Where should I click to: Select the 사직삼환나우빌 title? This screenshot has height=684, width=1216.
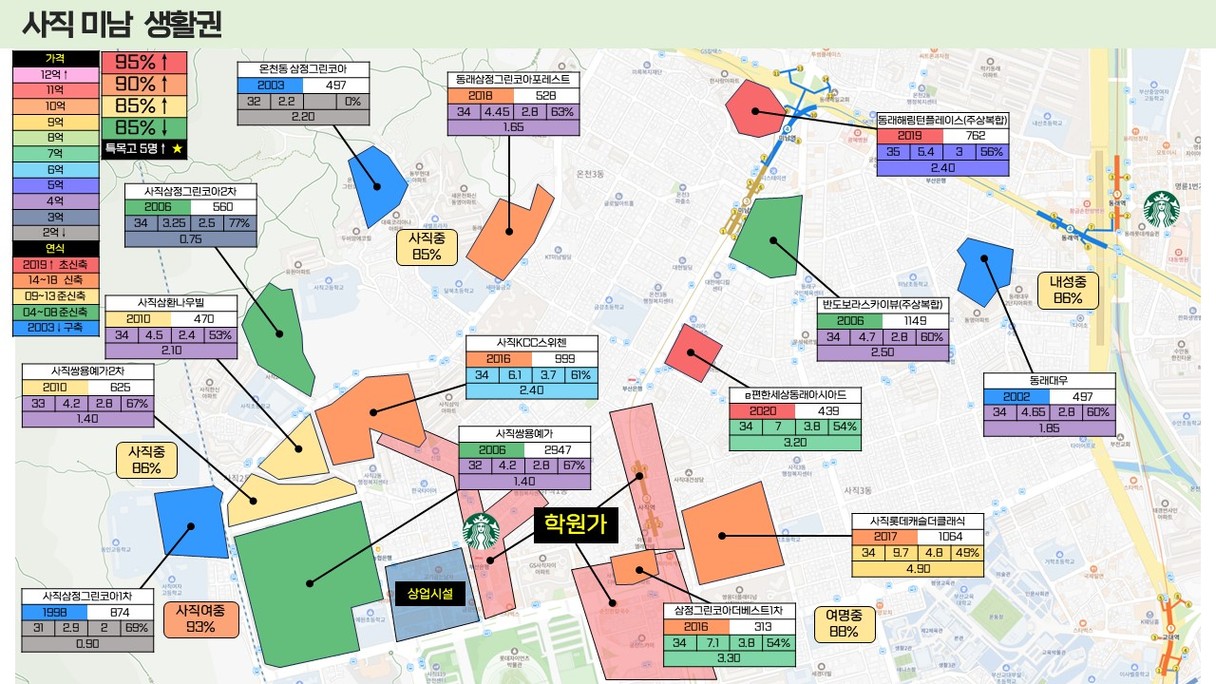coord(172,302)
